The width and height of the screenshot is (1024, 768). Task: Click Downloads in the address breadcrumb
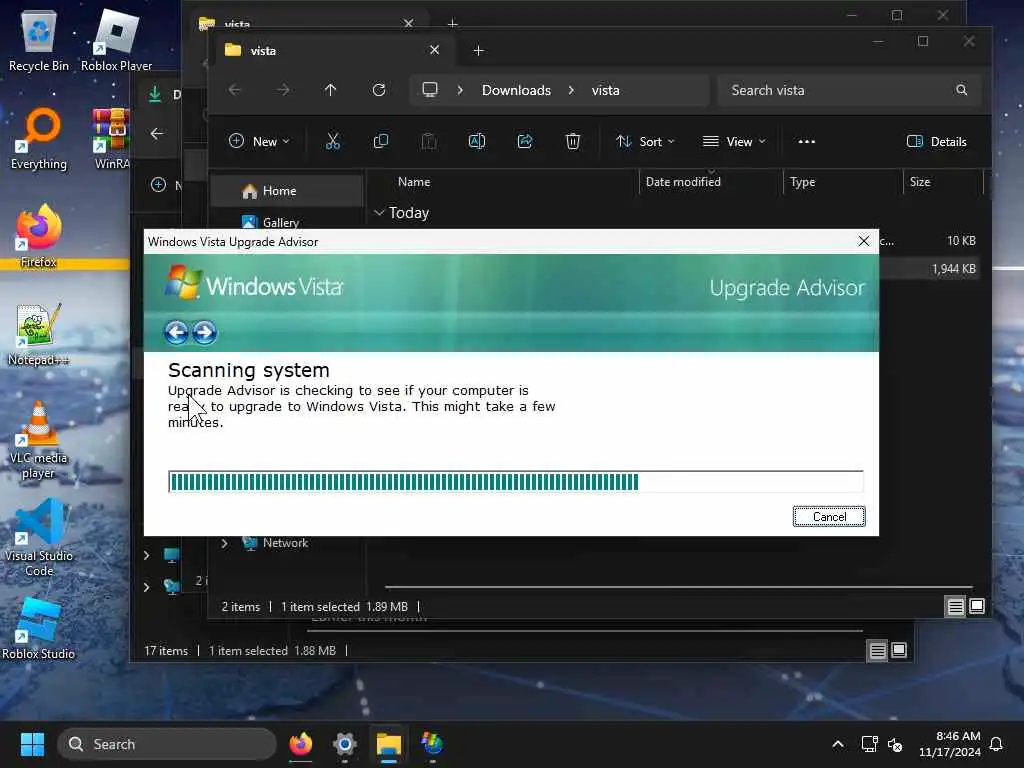[516, 90]
